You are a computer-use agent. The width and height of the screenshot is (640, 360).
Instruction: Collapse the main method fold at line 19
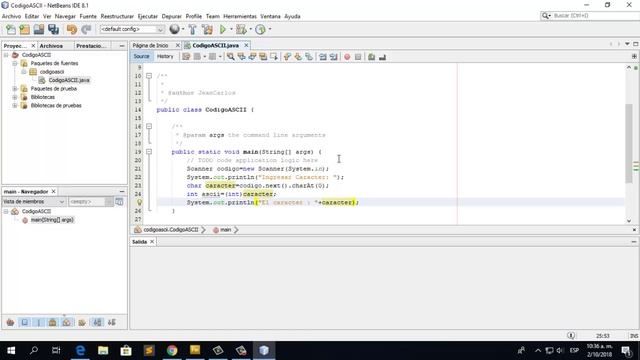pyautogui.click(x=149, y=152)
